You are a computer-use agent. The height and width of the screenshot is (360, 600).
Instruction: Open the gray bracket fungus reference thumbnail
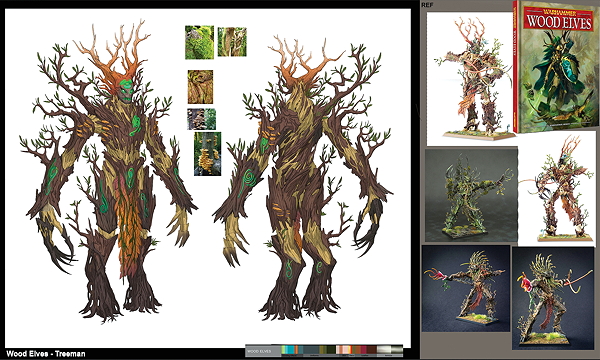[x=201, y=119]
